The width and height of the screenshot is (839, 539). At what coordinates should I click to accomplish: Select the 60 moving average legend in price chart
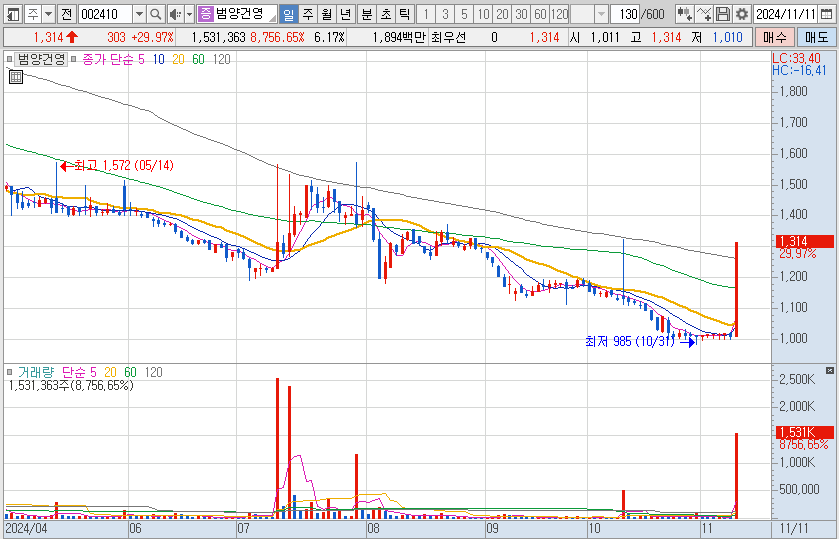[x=199, y=59]
